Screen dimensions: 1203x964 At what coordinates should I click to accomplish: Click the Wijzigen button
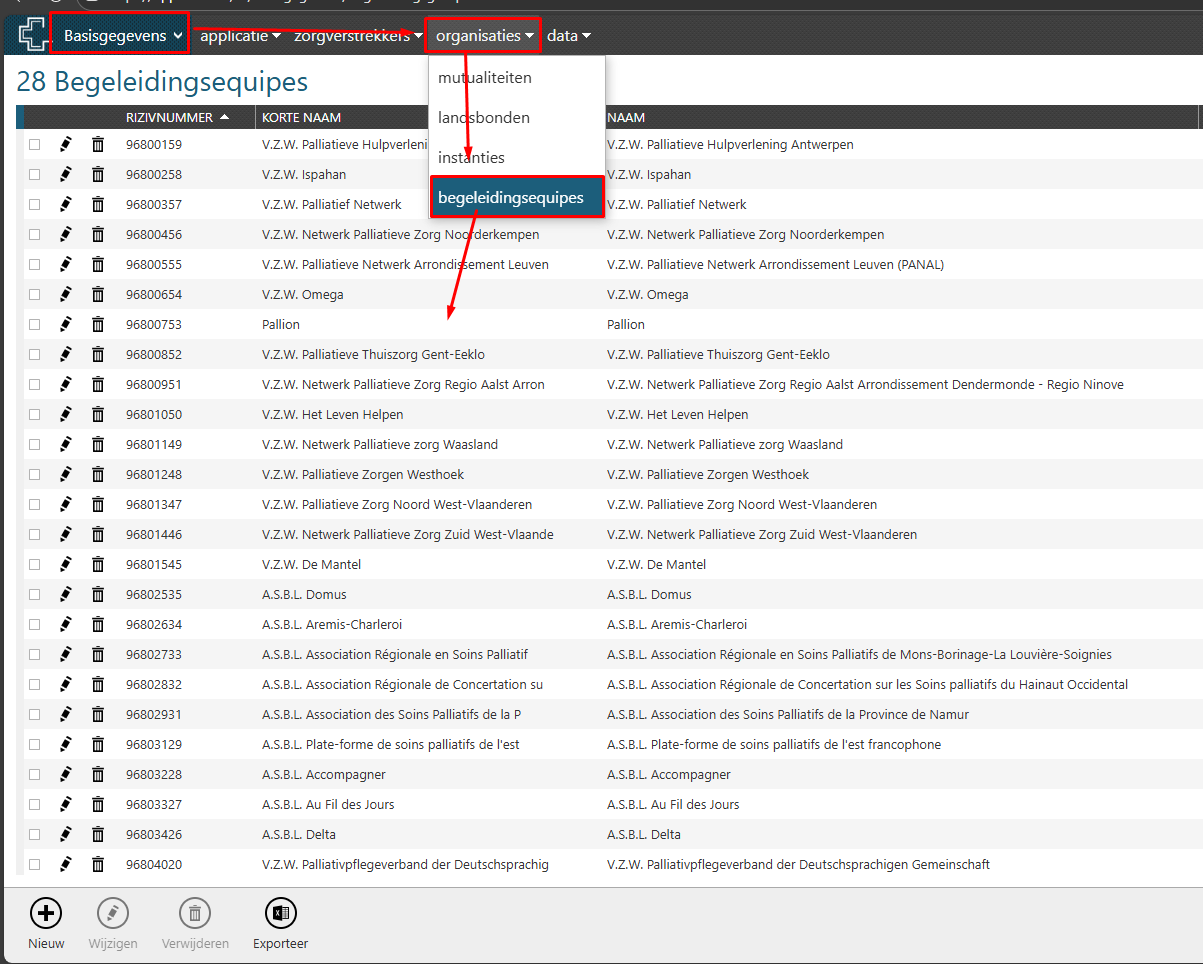click(113, 923)
